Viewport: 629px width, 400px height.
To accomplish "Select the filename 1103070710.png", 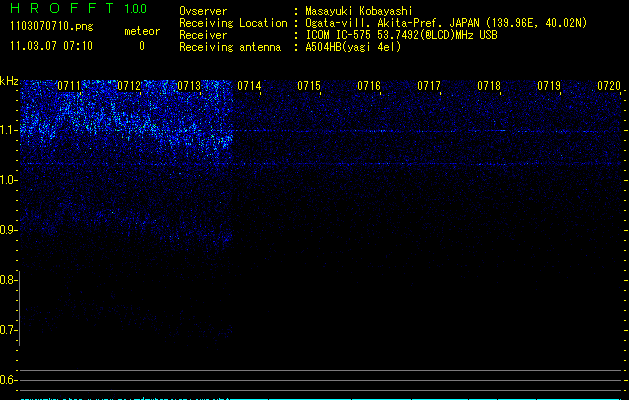I will [x=52, y=26].
